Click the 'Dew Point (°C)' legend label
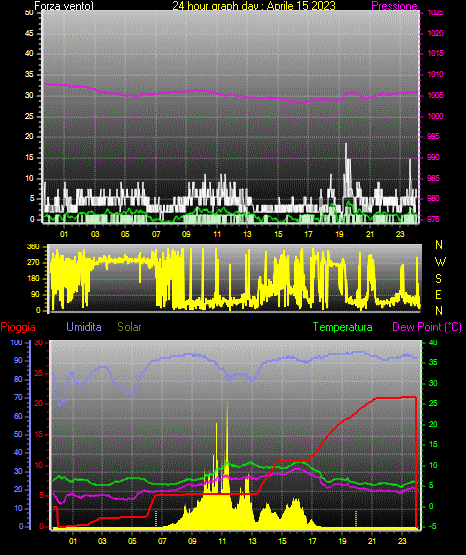Image resolution: width=466 pixels, height=555 pixels. tap(427, 327)
